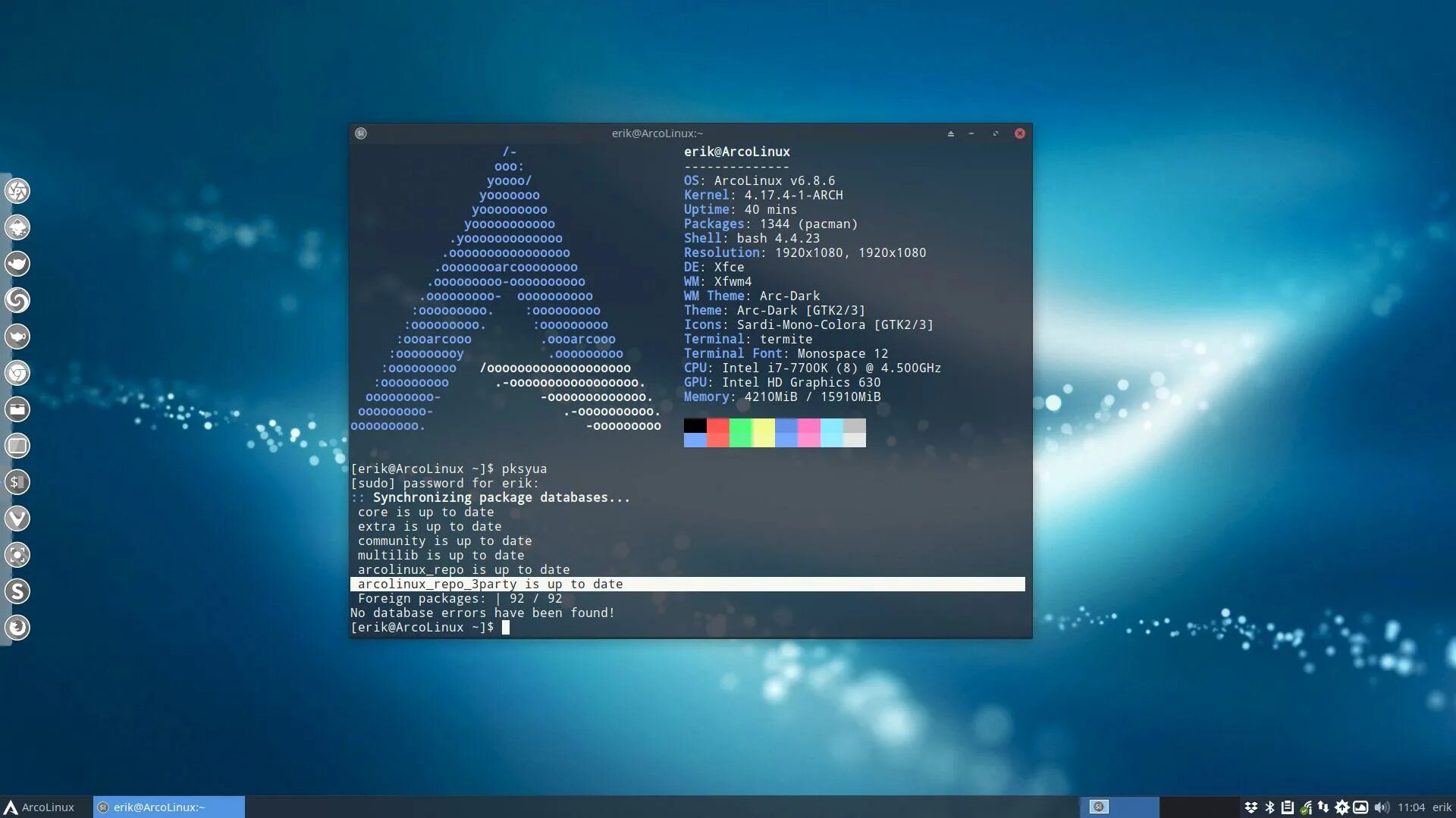Click the 'Icons: Sardi-Mono-Colora [GTK2/3]' line

tap(808, 325)
